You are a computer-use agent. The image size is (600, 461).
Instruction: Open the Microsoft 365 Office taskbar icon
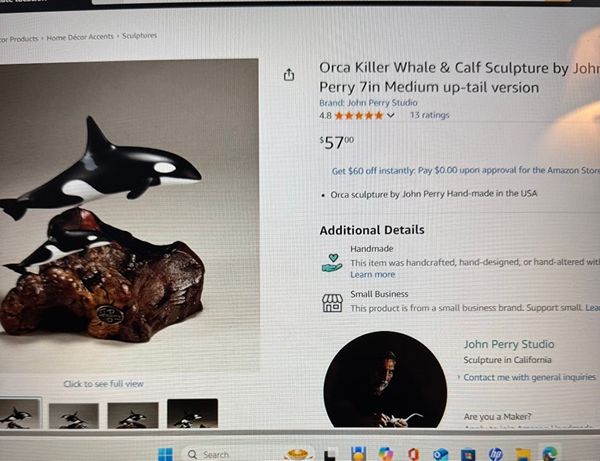click(x=413, y=454)
